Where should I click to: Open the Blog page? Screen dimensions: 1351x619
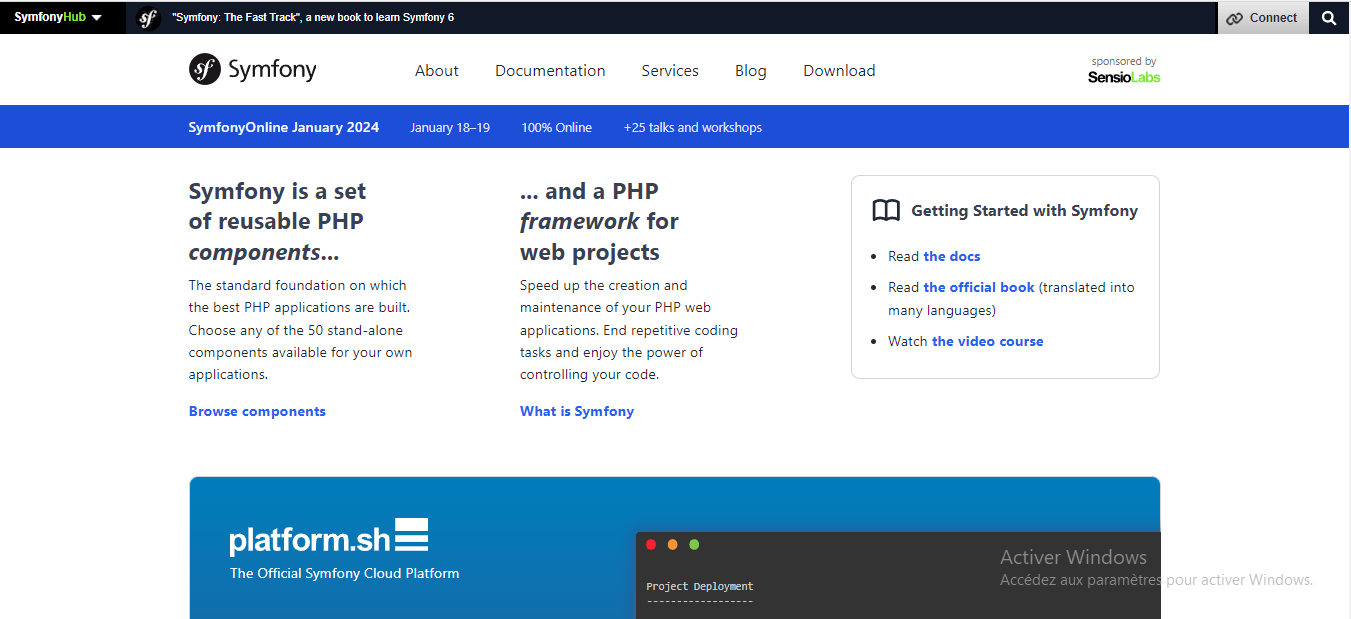coord(751,71)
